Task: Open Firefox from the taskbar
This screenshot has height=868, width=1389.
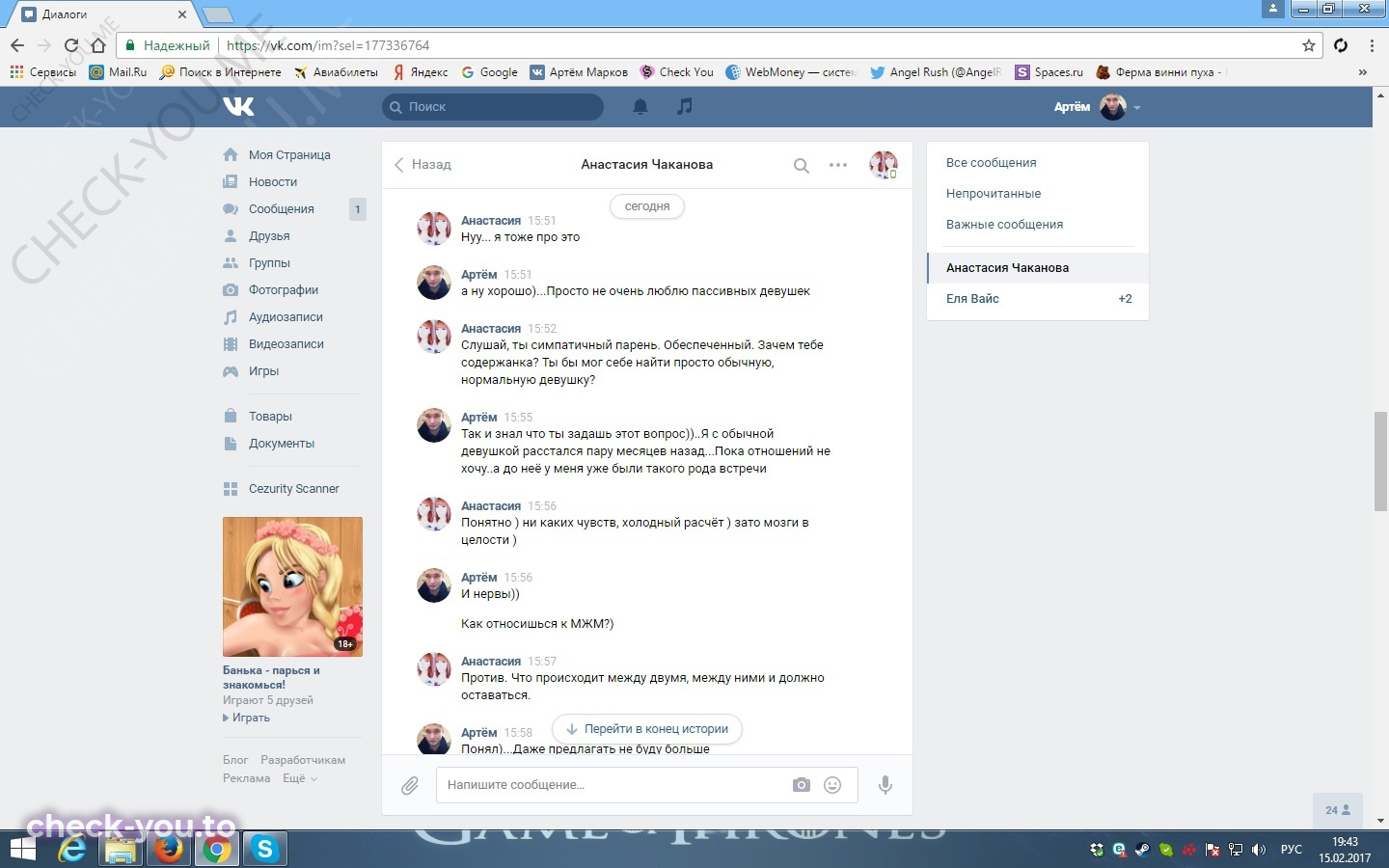Action: 169,849
